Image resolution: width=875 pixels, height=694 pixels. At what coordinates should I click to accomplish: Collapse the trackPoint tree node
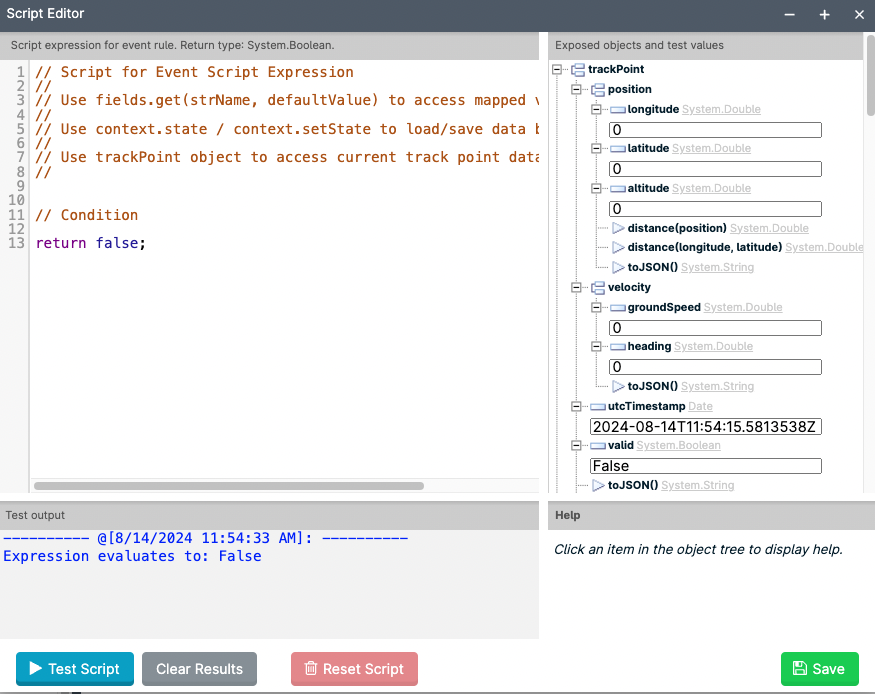click(557, 70)
